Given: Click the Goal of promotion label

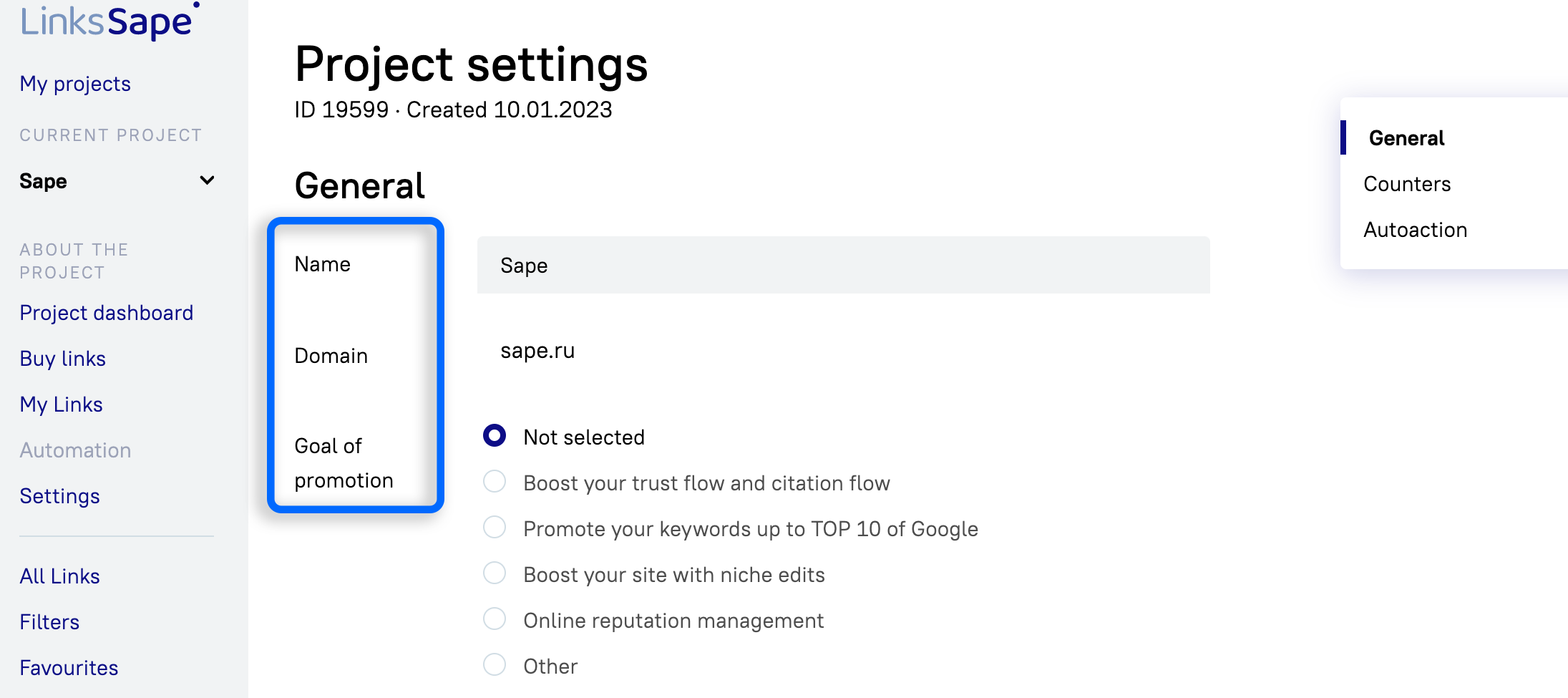Looking at the screenshot, I should [344, 462].
